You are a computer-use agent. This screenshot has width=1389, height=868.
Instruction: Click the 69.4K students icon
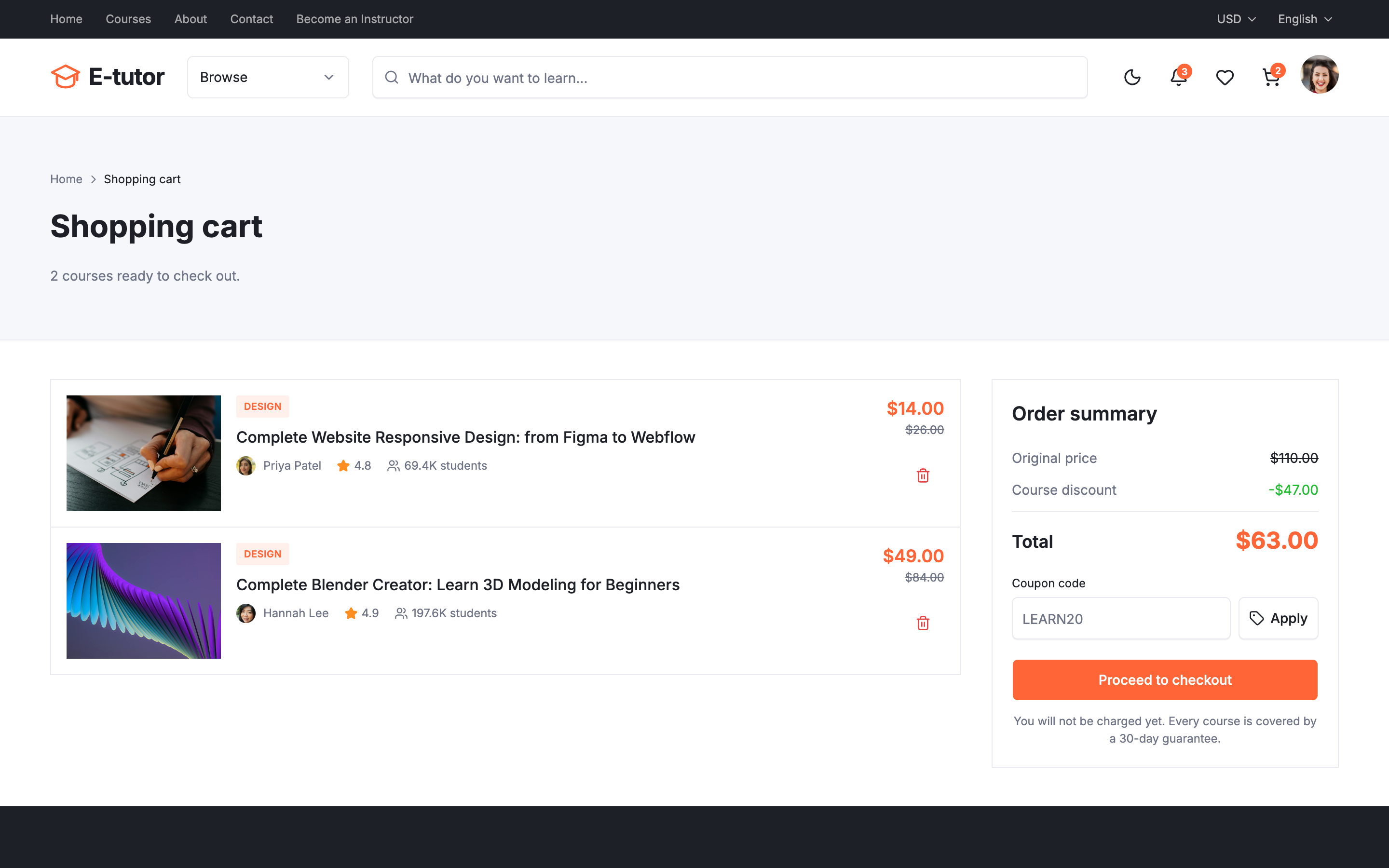393,465
